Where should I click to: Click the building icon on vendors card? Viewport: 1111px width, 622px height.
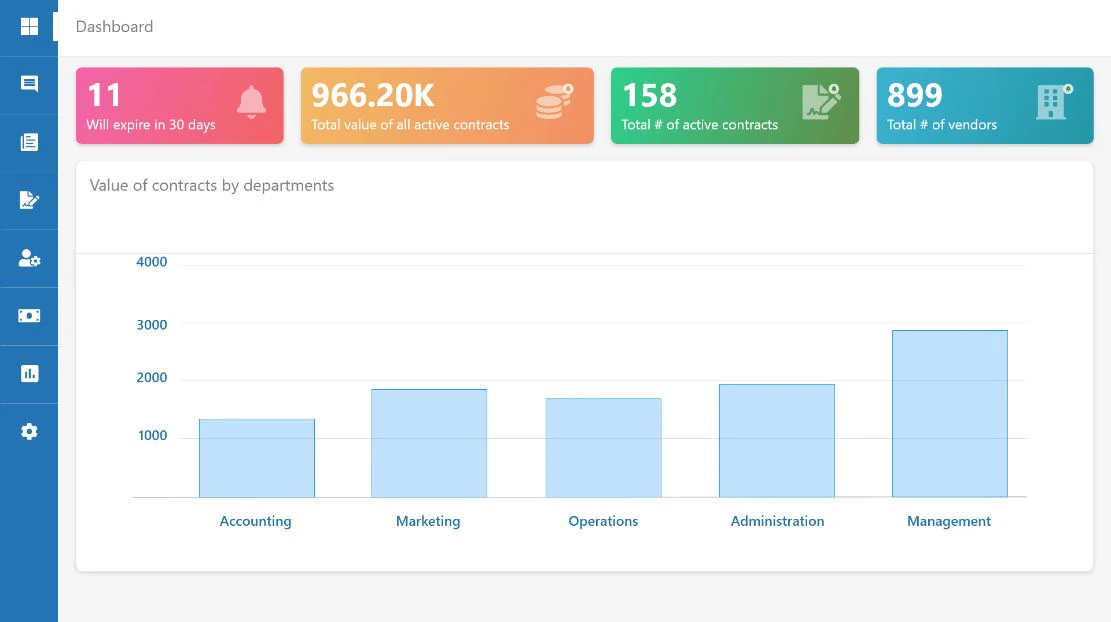point(1054,101)
